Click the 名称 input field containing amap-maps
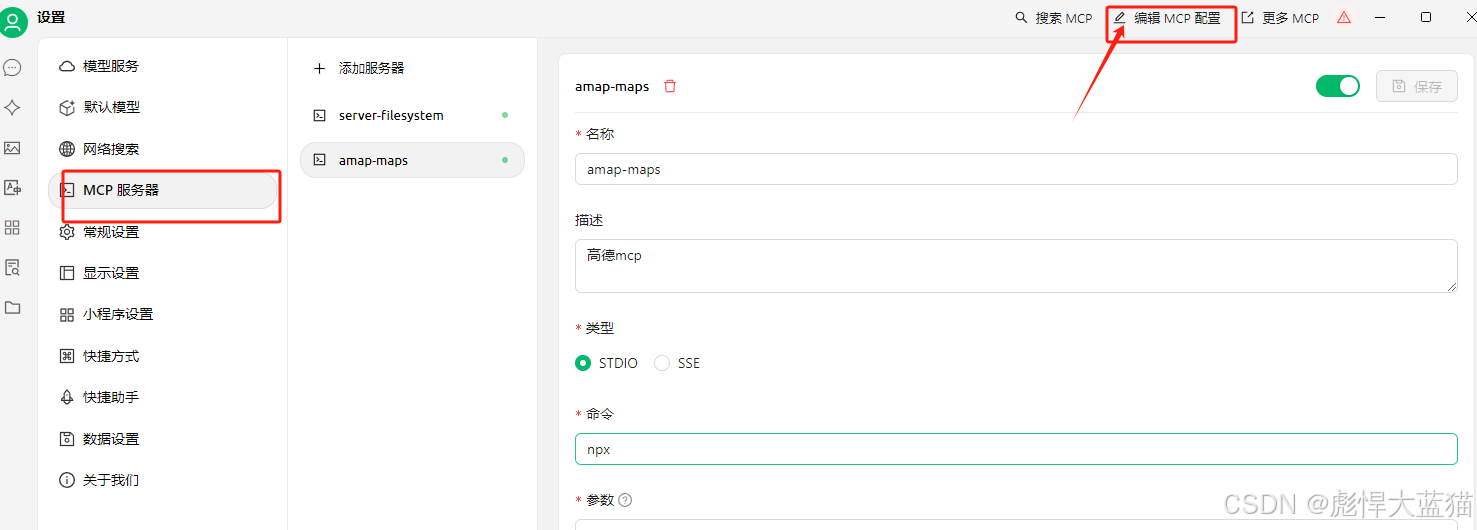 click(1016, 169)
